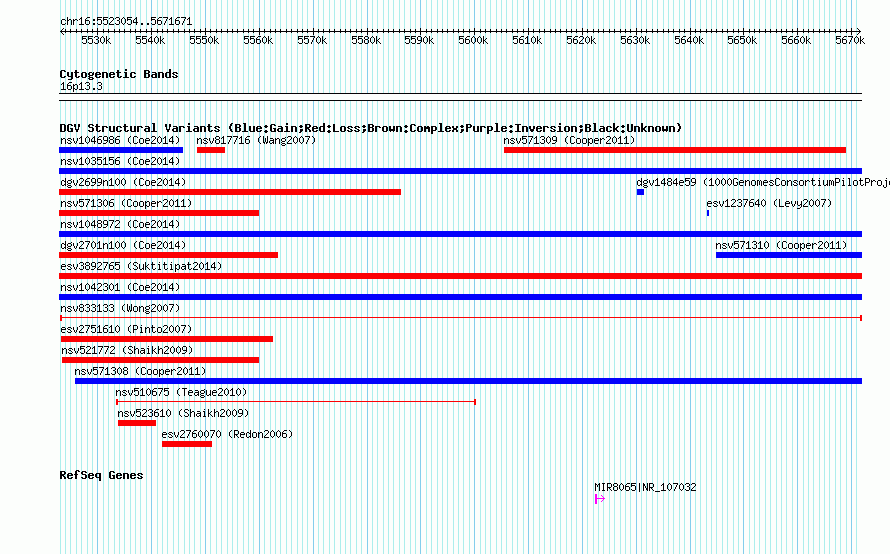Viewport: 890px width, 554px height.
Task: Click the nsv510675 (Teague2010) label text
Action: click(x=181, y=392)
